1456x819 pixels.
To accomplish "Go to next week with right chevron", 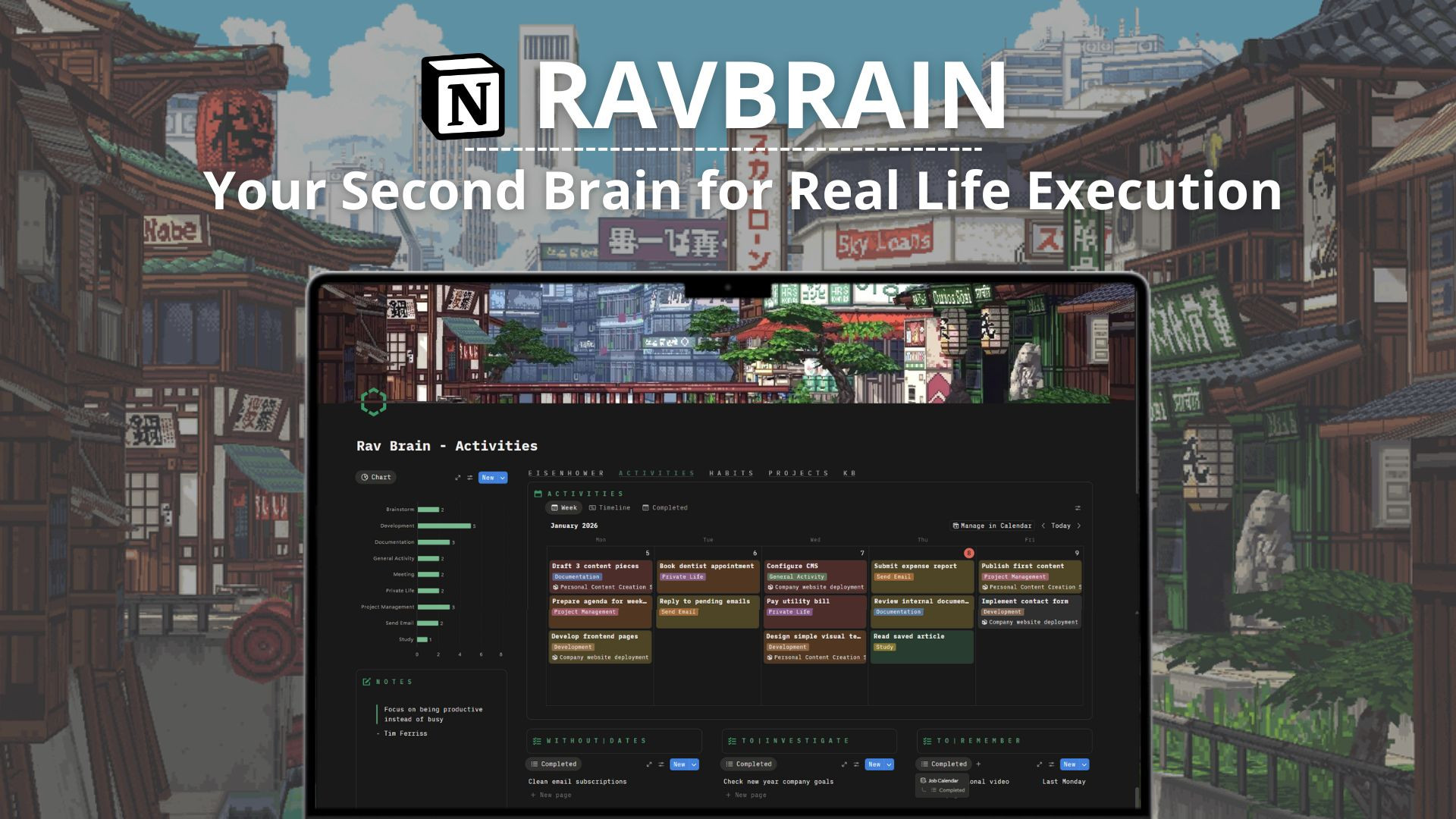I will click(x=1079, y=526).
